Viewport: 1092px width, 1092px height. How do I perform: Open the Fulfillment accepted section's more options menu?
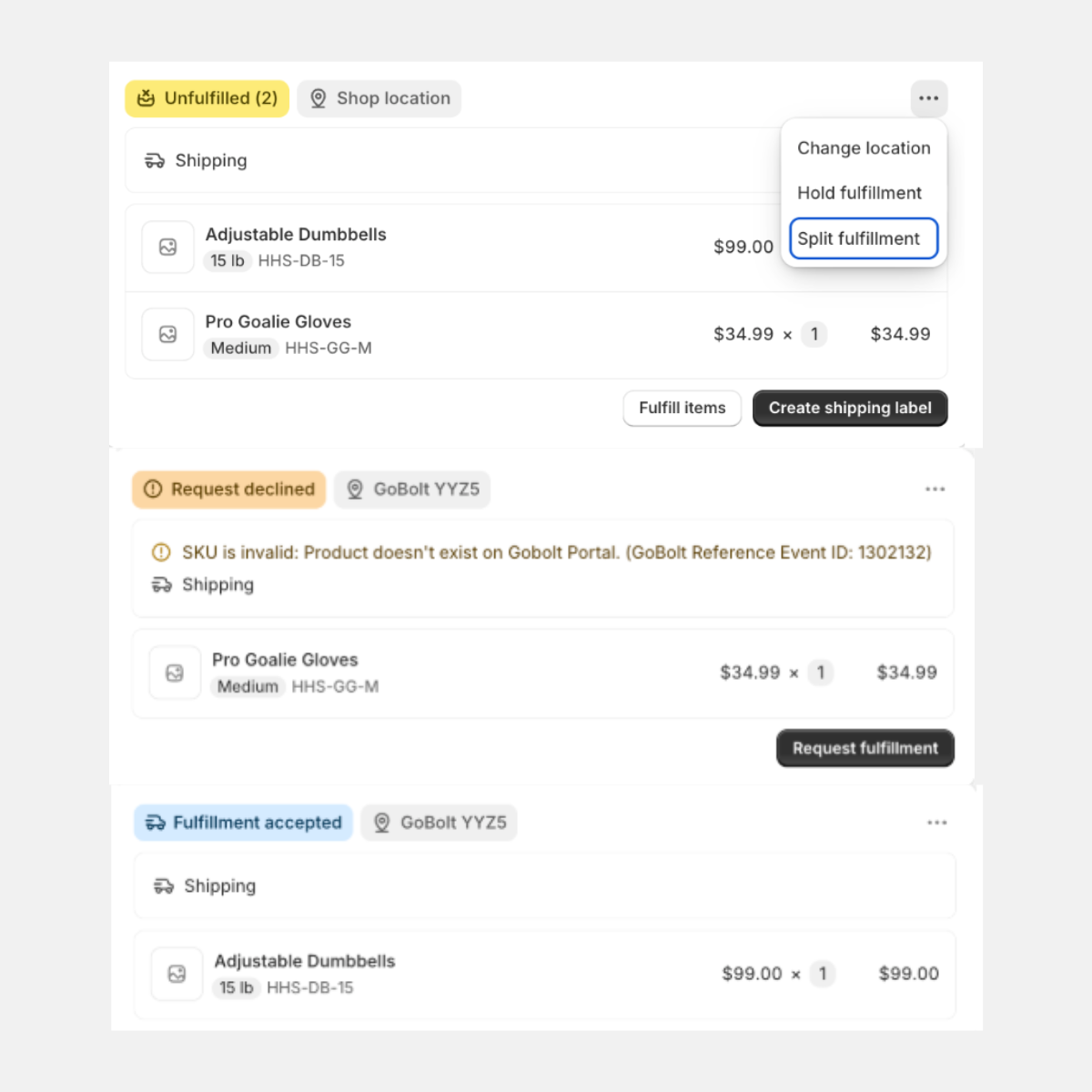click(936, 823)
